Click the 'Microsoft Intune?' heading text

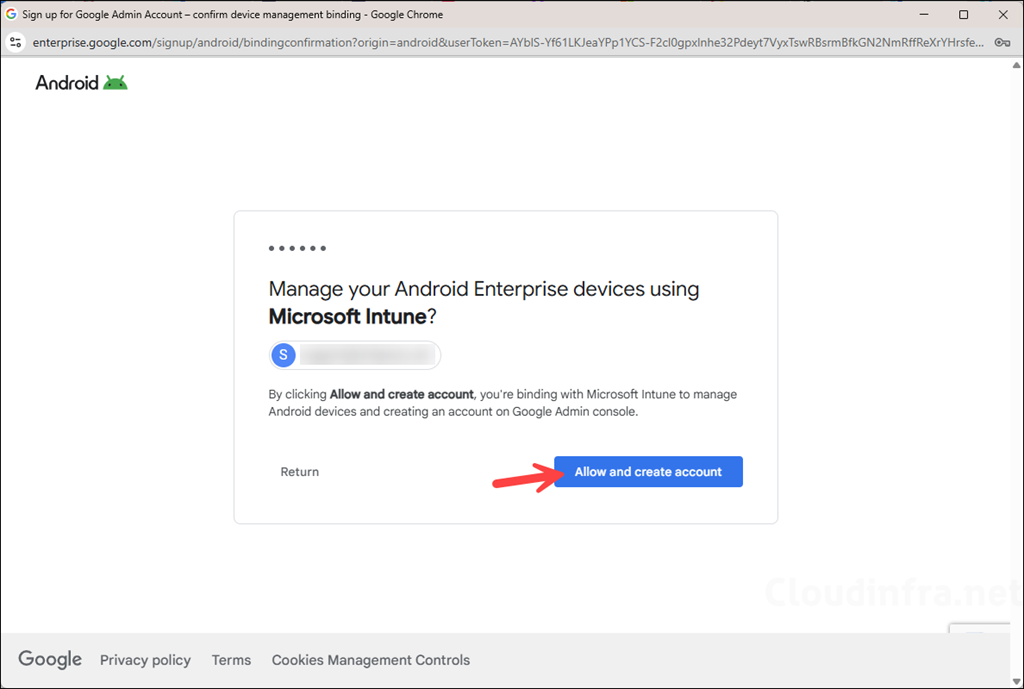(x=353, y=317)
